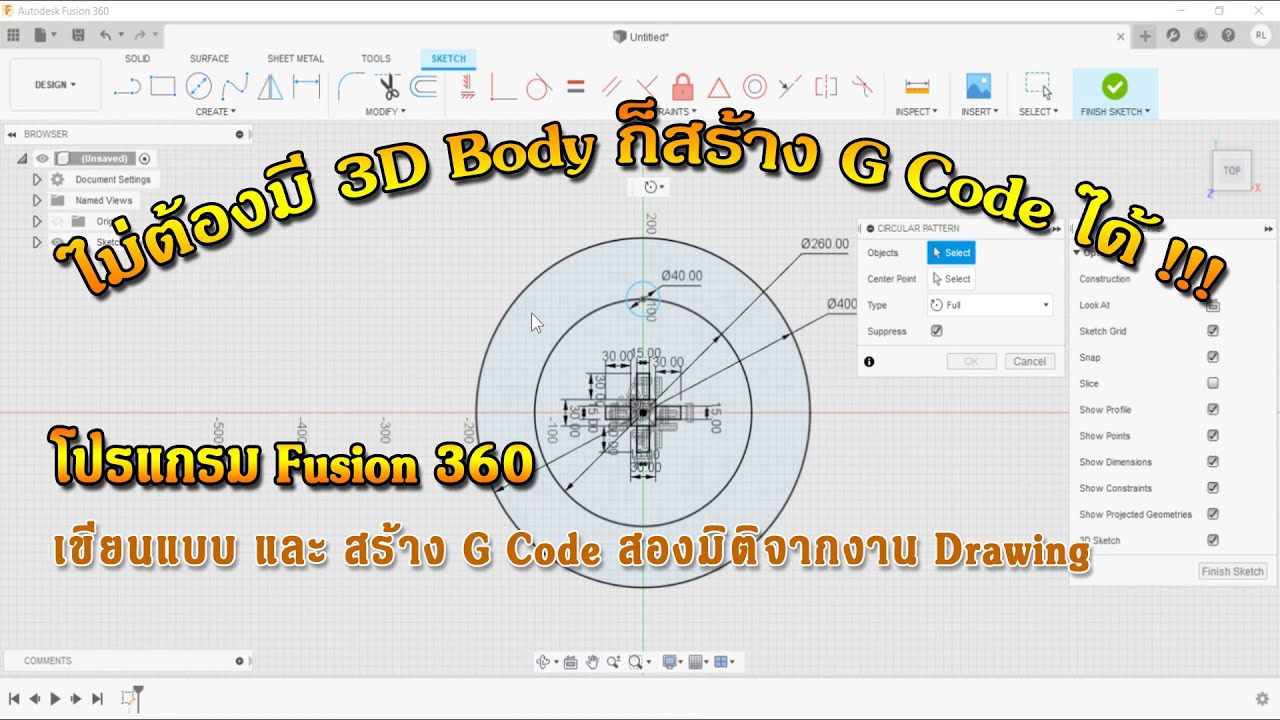Viewport: 1280px width, 720px height.
Task: Open the Type Full dropdown
Action: [990, 305]
